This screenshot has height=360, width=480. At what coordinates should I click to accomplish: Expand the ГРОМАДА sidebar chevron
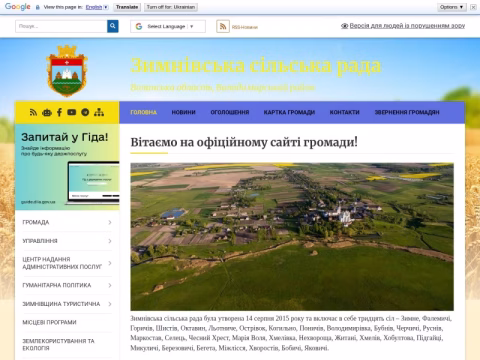(110, 222)
